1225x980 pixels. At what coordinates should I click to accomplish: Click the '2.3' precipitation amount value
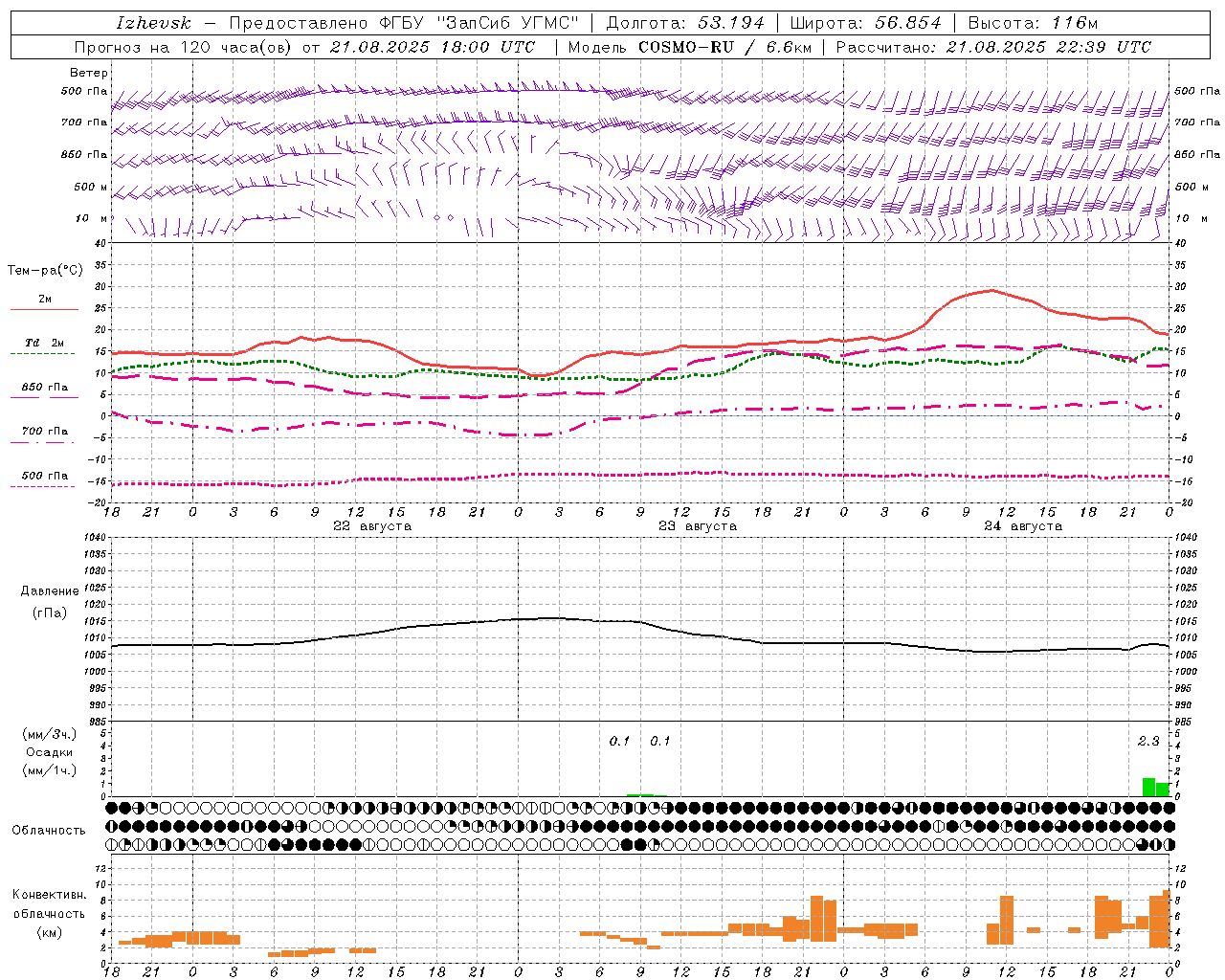(x=1148, y=741)
